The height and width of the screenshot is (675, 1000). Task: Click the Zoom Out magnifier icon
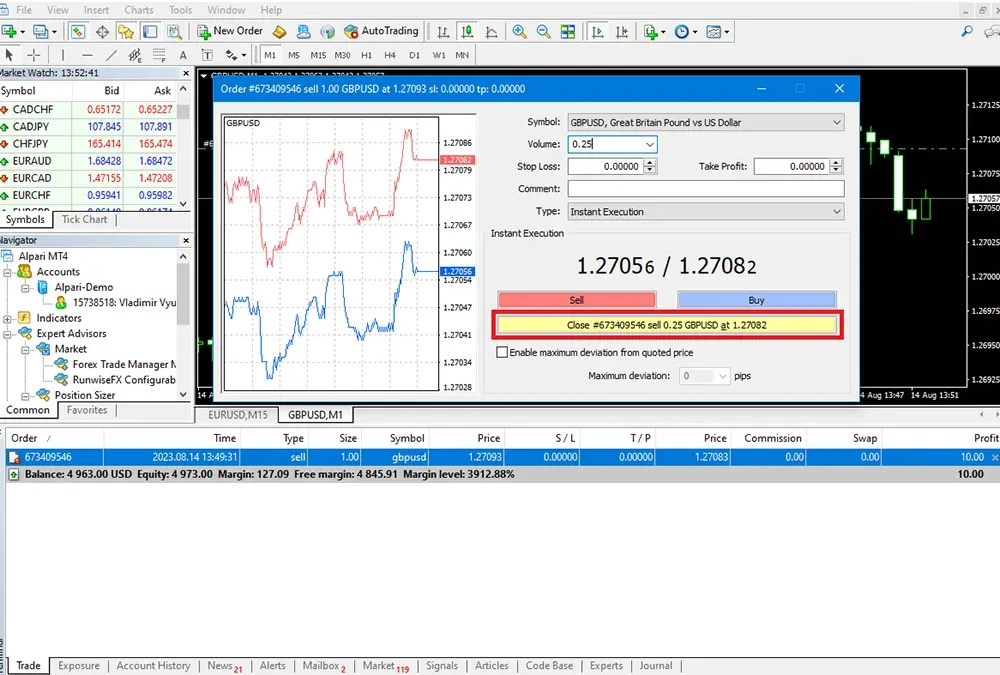(543, 32)
